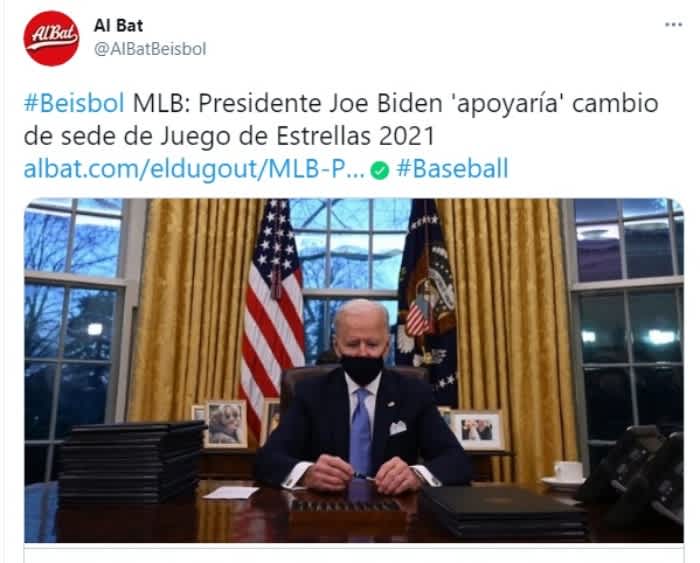The height and width of the screenshot is (563, 700).
Task: Click the tweet headline text about Joe Biden
Action: tap(341, 120)
